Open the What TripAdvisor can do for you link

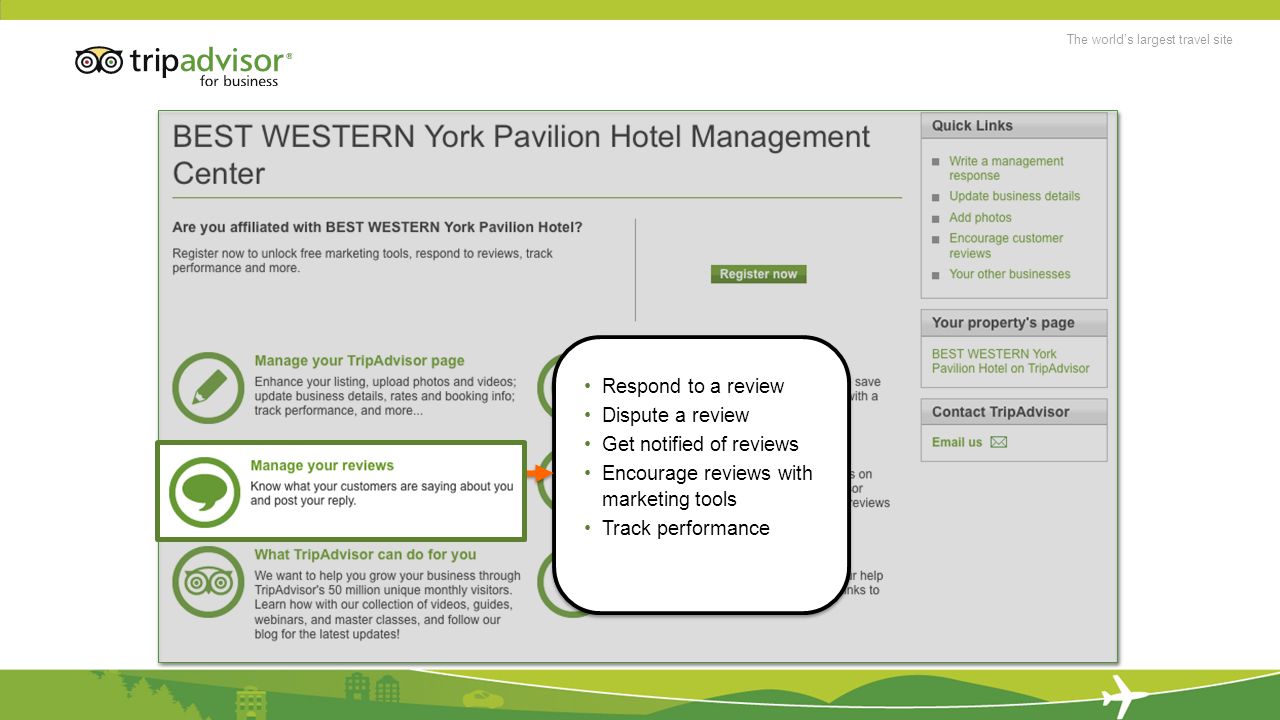click(365, 555)
